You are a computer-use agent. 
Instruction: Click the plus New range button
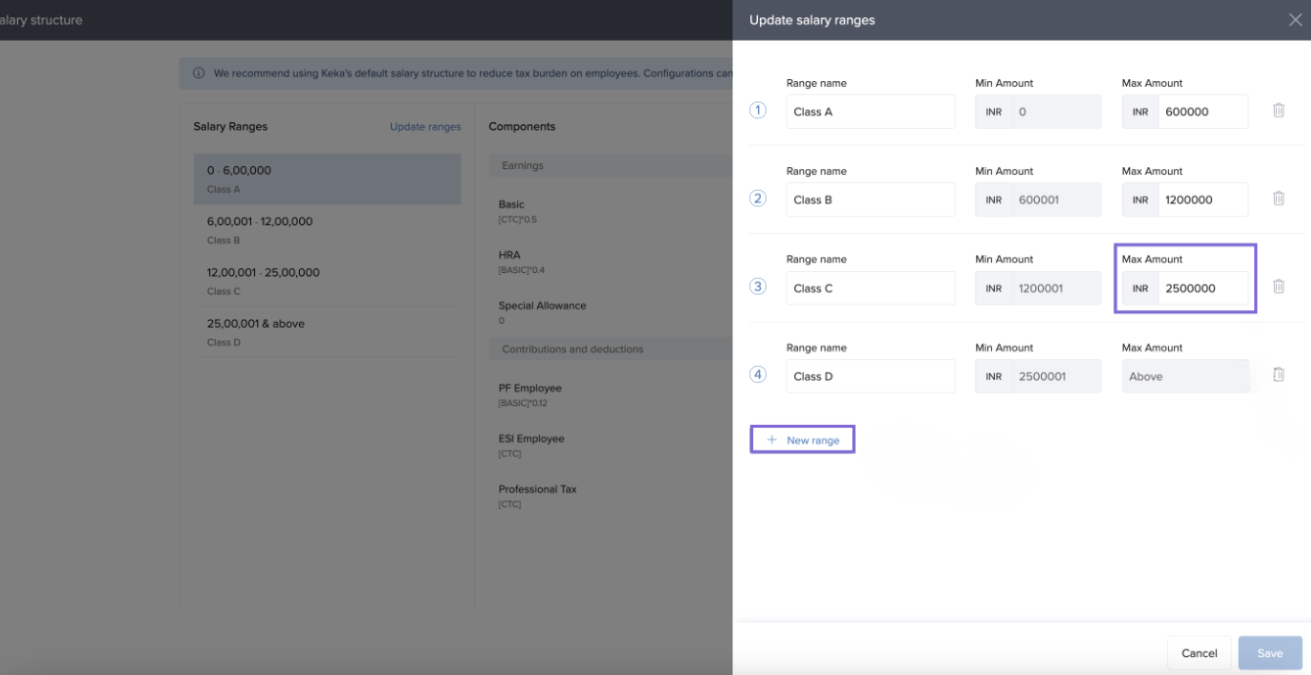[x=802, y=440]
